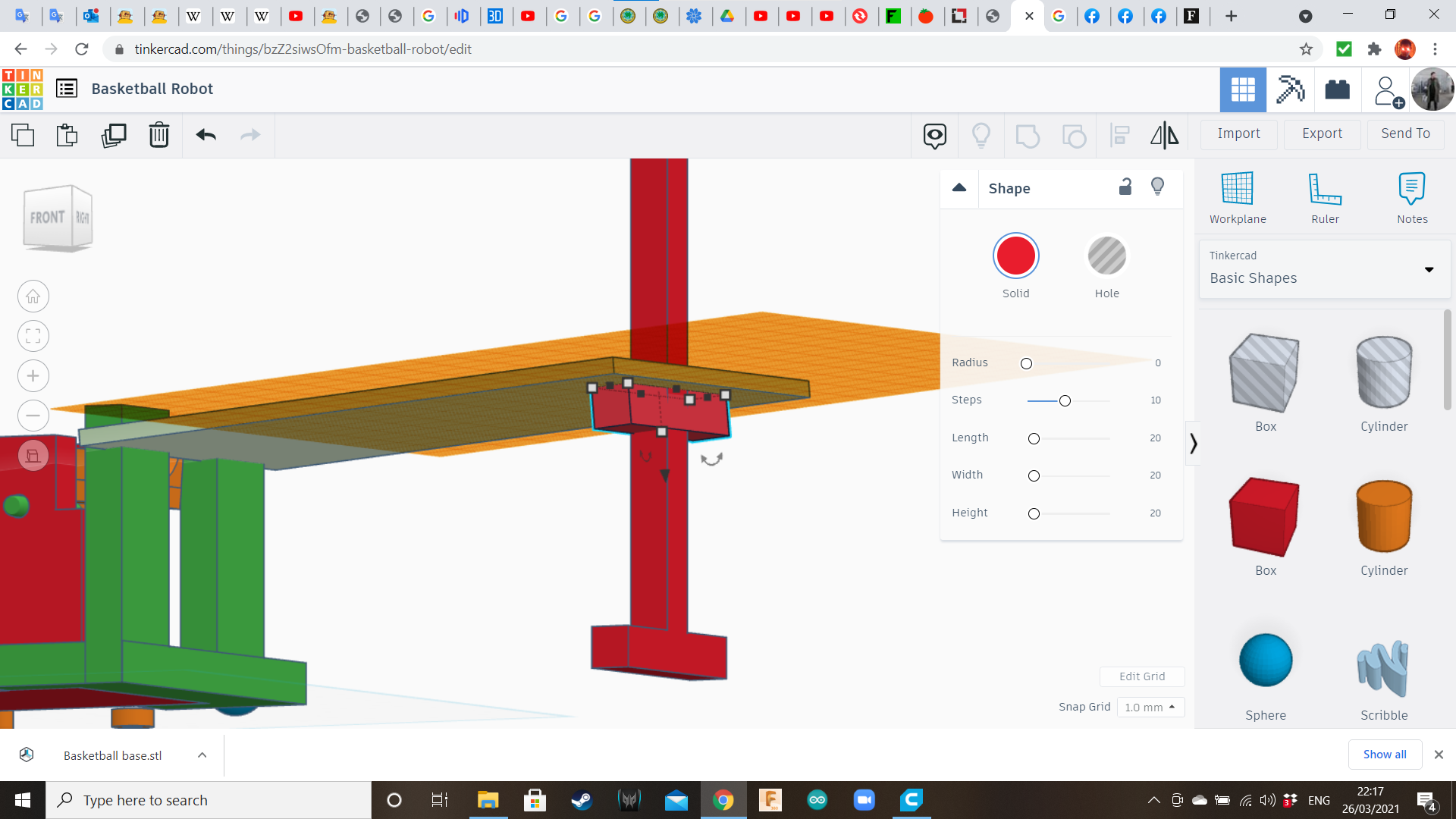Click the Duplicate and repeat icon

pyautogui.click(x=114, y=135)
